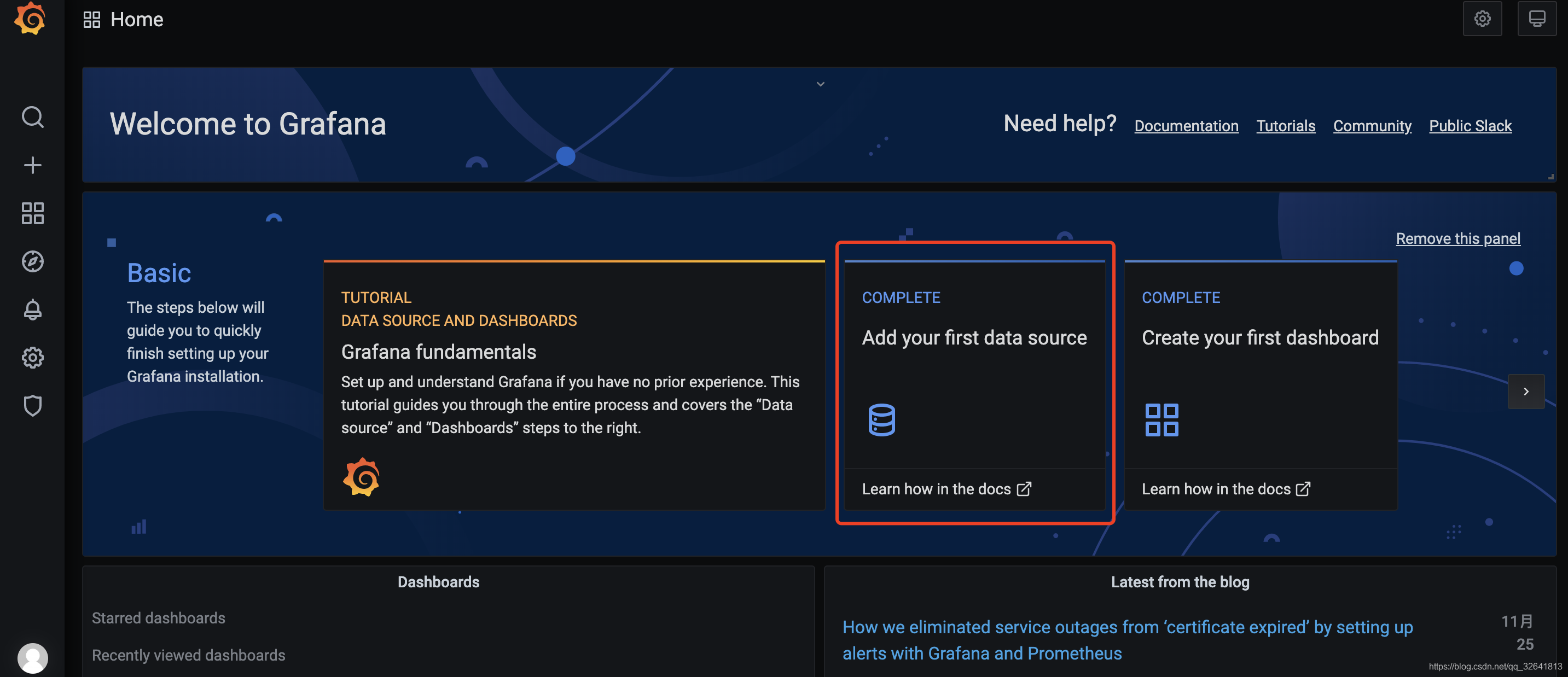Click the Configuration gear icon
This screenshot has width=1568, height=677.
click(32, 358)
